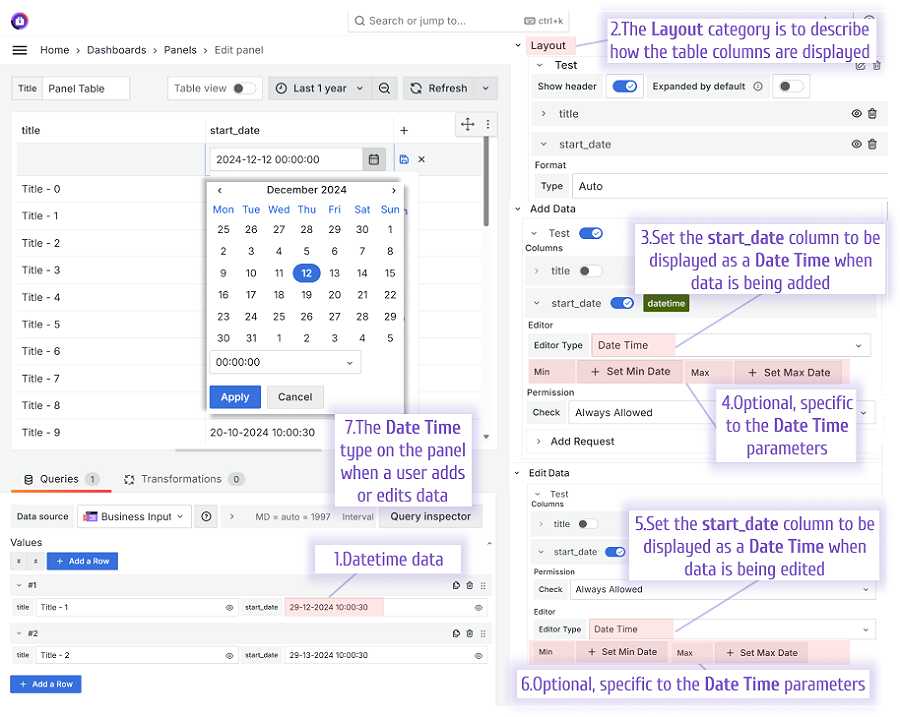Open the calendar picker icon in start_date field
Screen dimensions: 900x717
374,160
